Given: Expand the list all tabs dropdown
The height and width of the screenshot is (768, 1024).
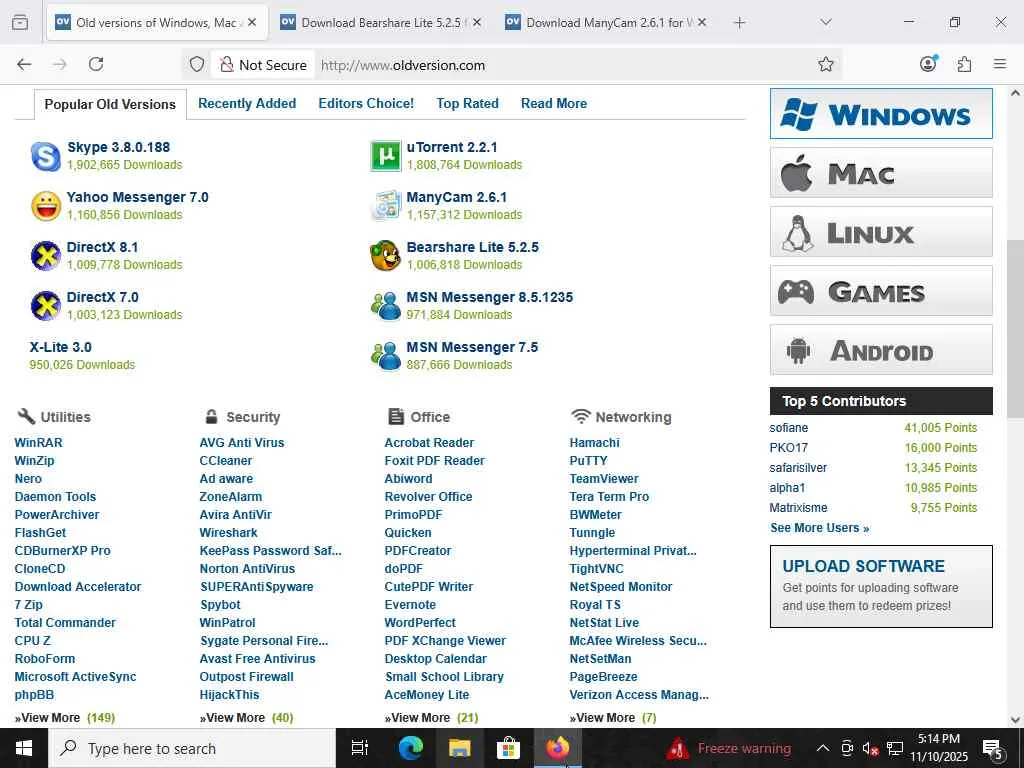Looking at the screenshot, I should click(x=825, y=23).
